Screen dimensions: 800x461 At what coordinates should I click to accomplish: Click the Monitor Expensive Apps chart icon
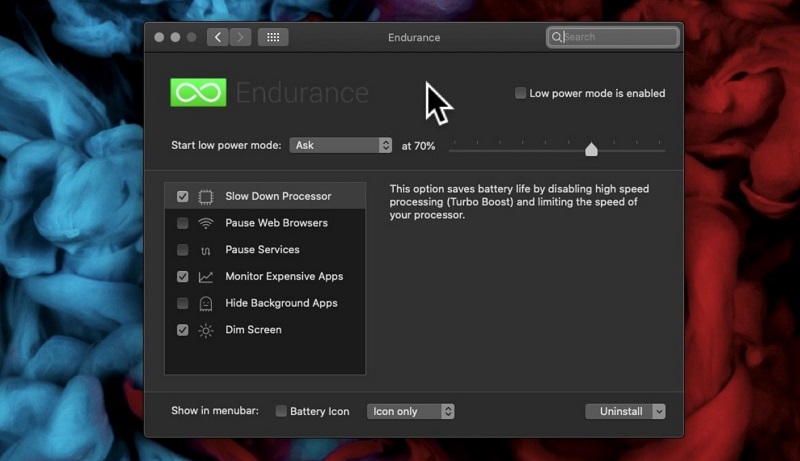(206, 277)
